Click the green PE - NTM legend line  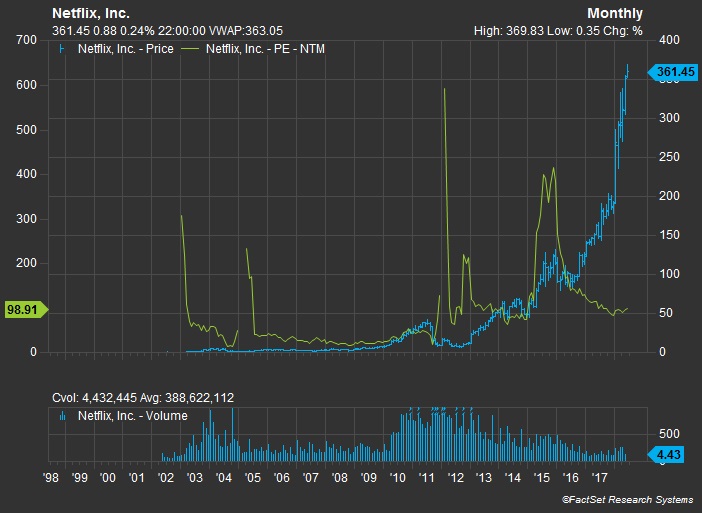(x=190, y=49)
